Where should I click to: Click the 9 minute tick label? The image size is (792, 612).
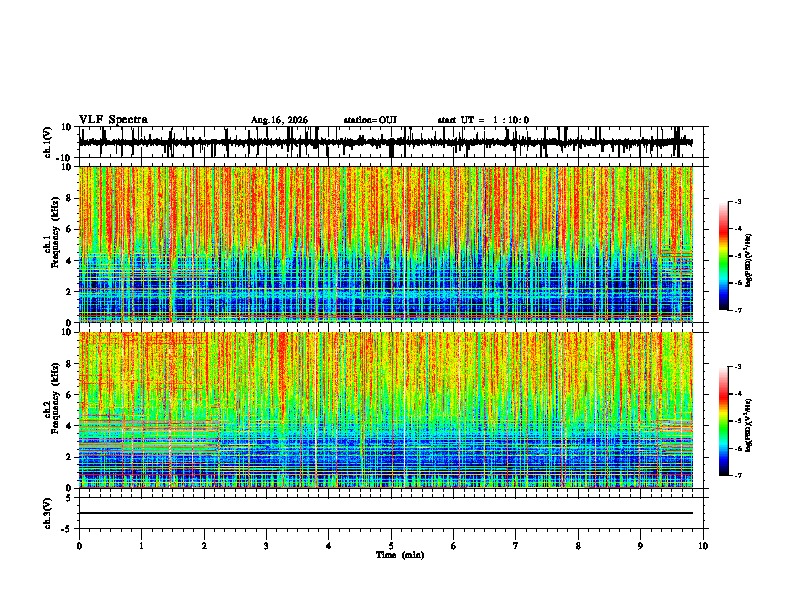tap(640, 546)
